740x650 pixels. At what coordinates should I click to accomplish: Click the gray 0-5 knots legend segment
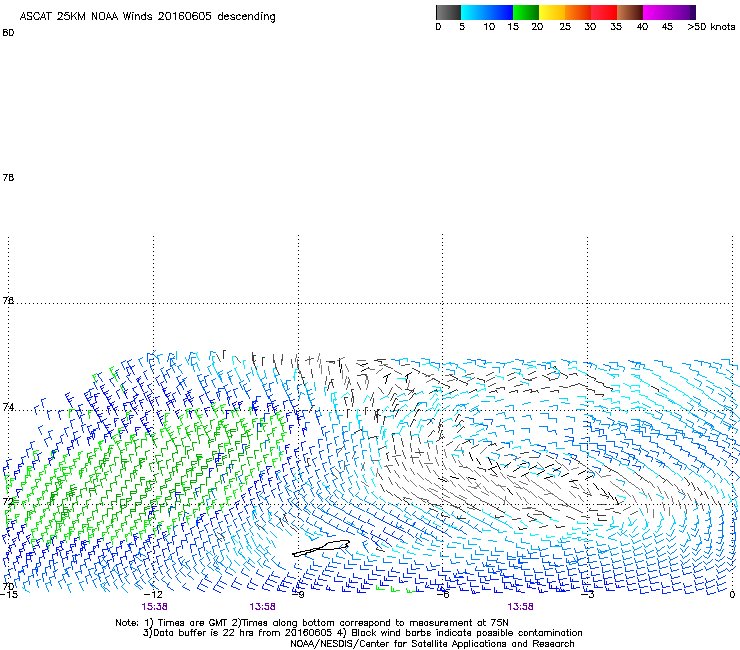click(449, 12)
